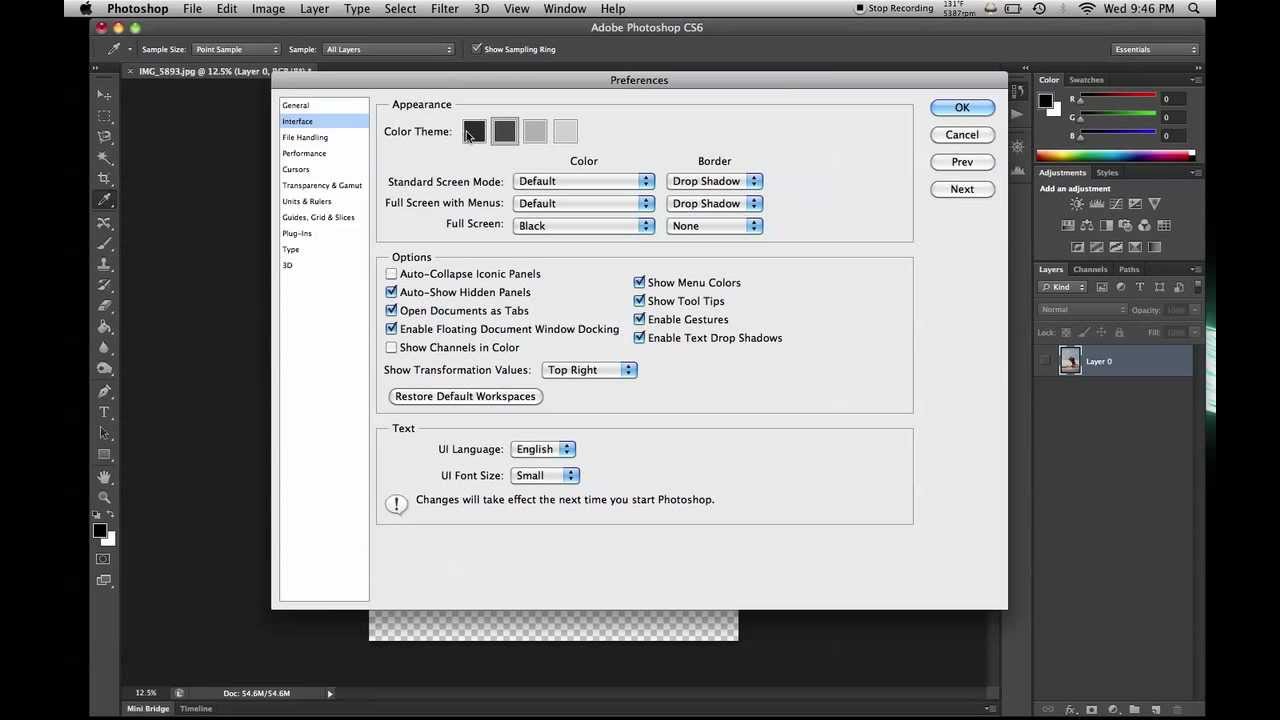
Task: Change UI Language dropdown
Action: click(x=543, y=449)
